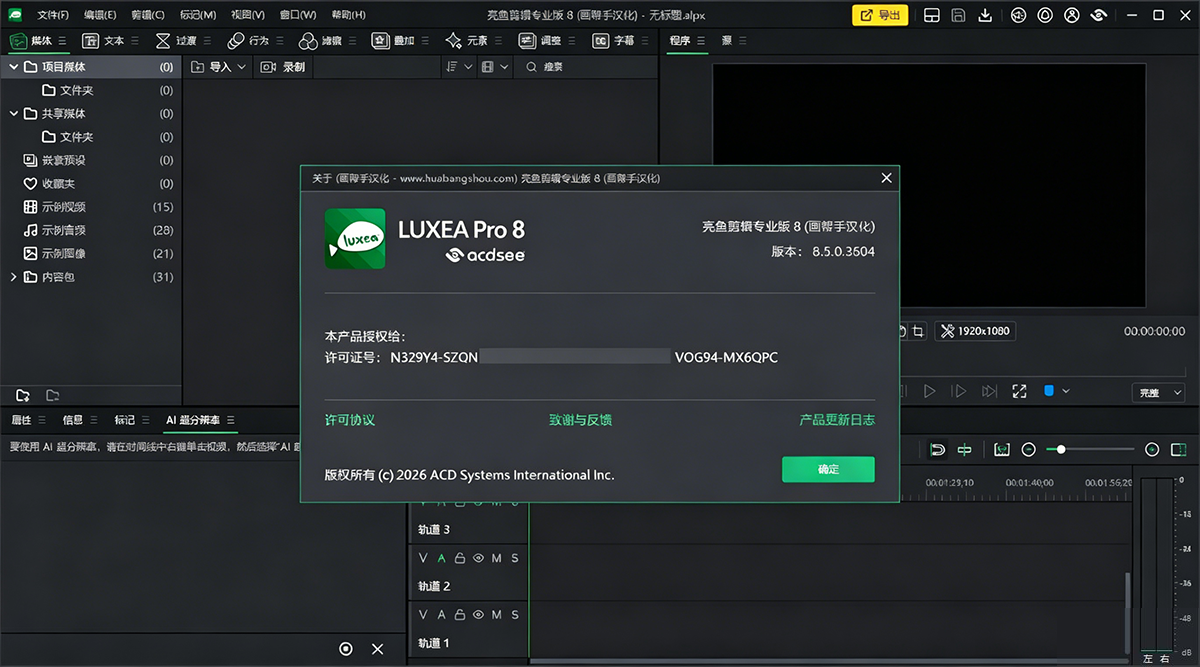Select the 嵌套预设 item

[x=90, y=160]
